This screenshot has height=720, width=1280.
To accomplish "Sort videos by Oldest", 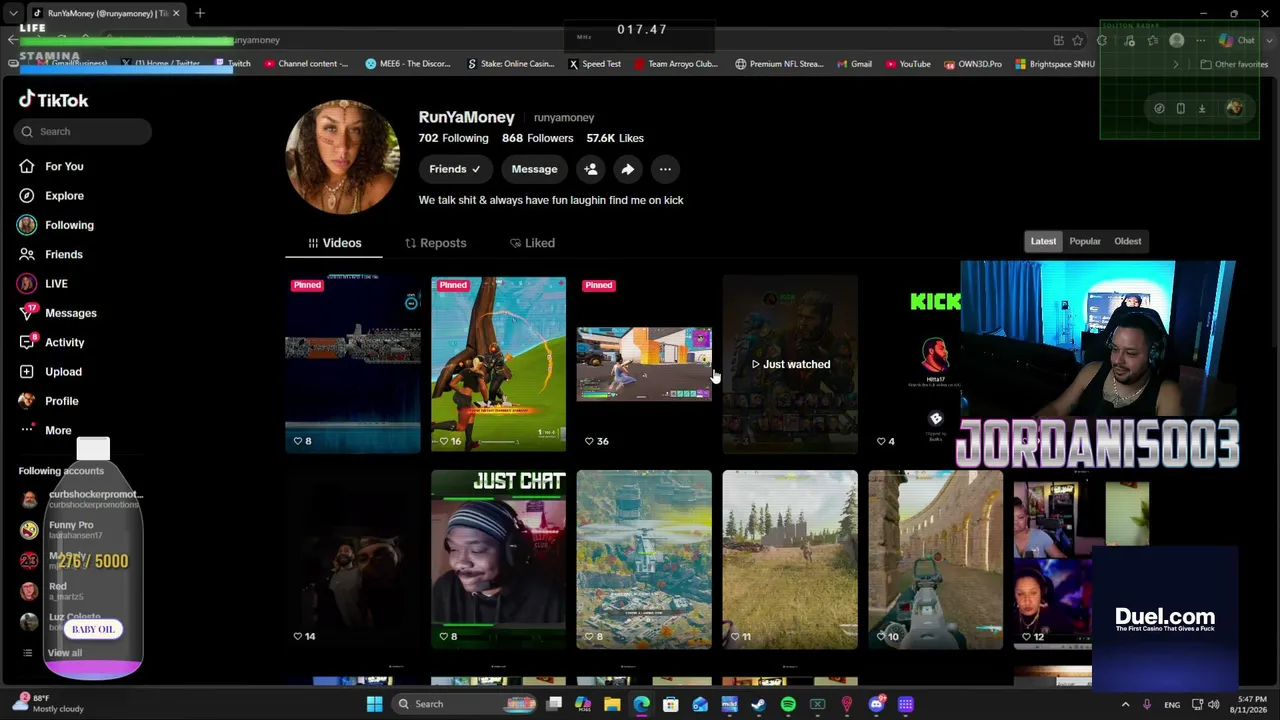I will coord(1127,241).
